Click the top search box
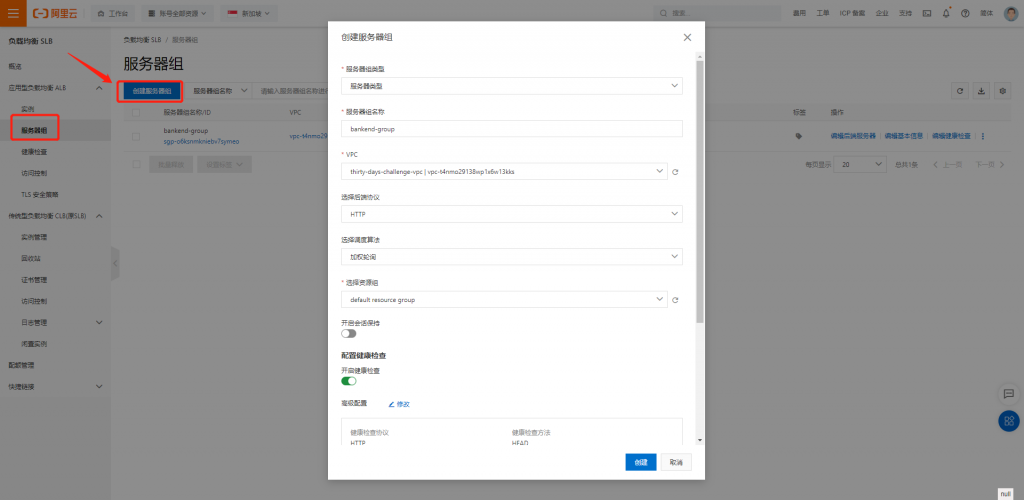 717,13
